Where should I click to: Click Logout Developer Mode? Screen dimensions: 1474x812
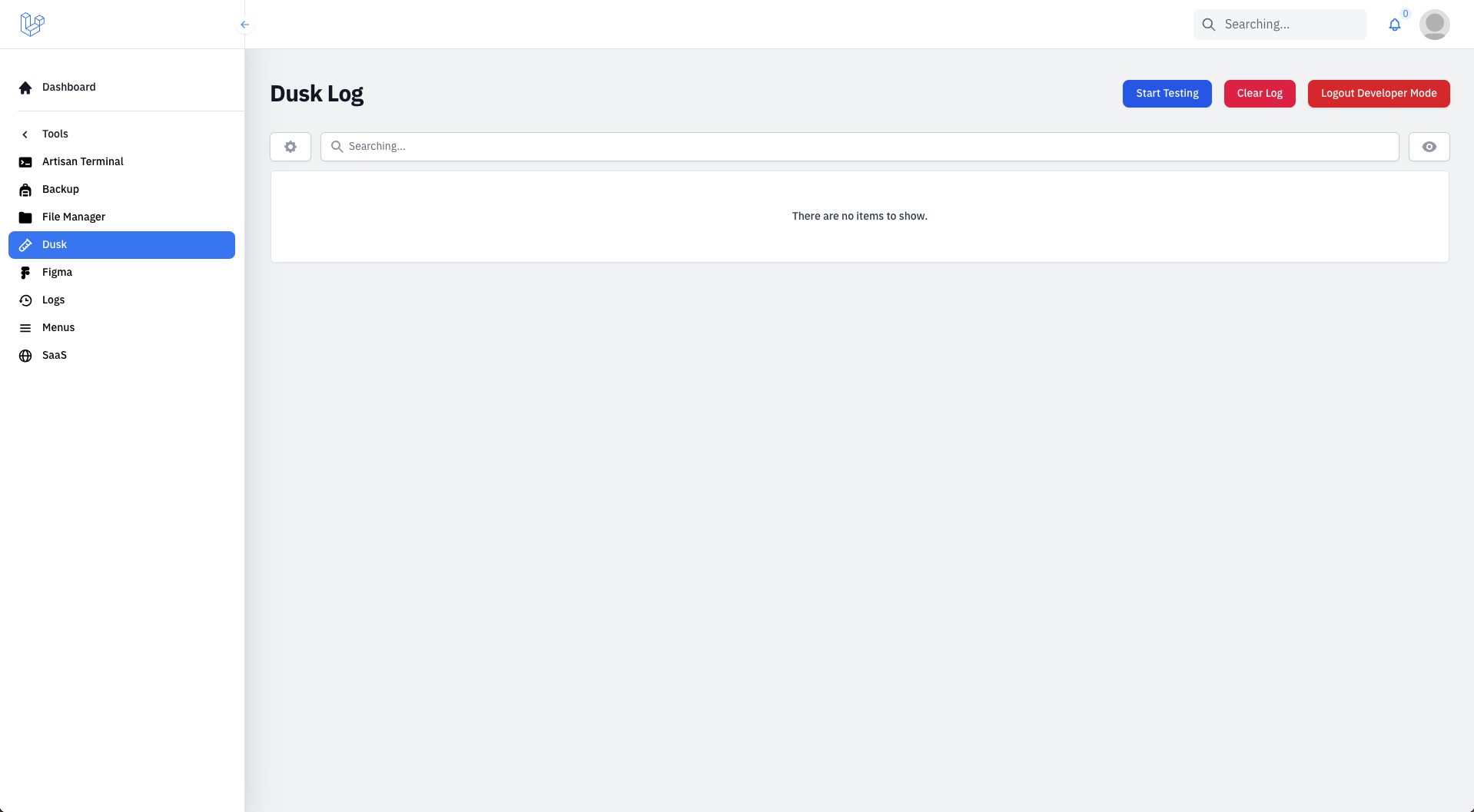(x=1379, y=94)
